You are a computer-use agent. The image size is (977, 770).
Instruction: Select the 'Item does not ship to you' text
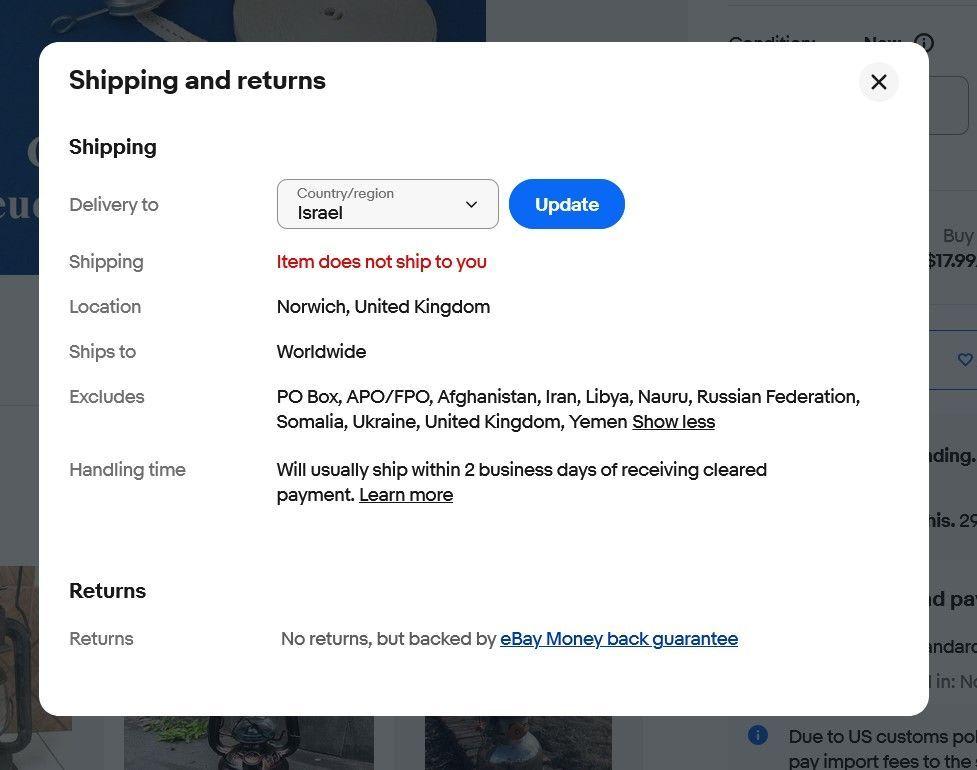tap(381, 262)
